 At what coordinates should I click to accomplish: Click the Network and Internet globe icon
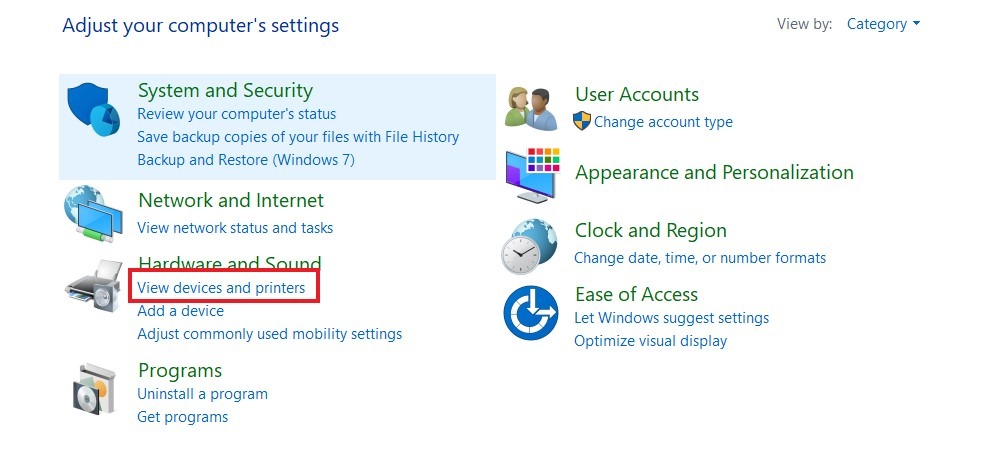(93, 214)
